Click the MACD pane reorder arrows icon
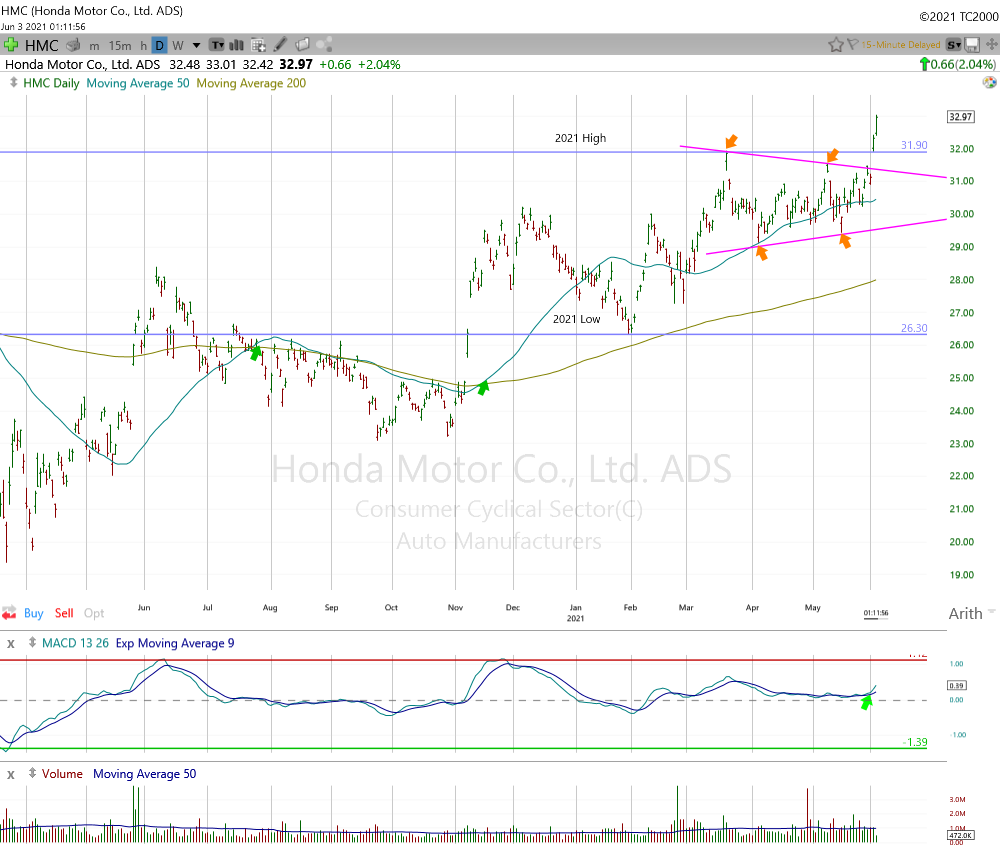 (32, 643)
